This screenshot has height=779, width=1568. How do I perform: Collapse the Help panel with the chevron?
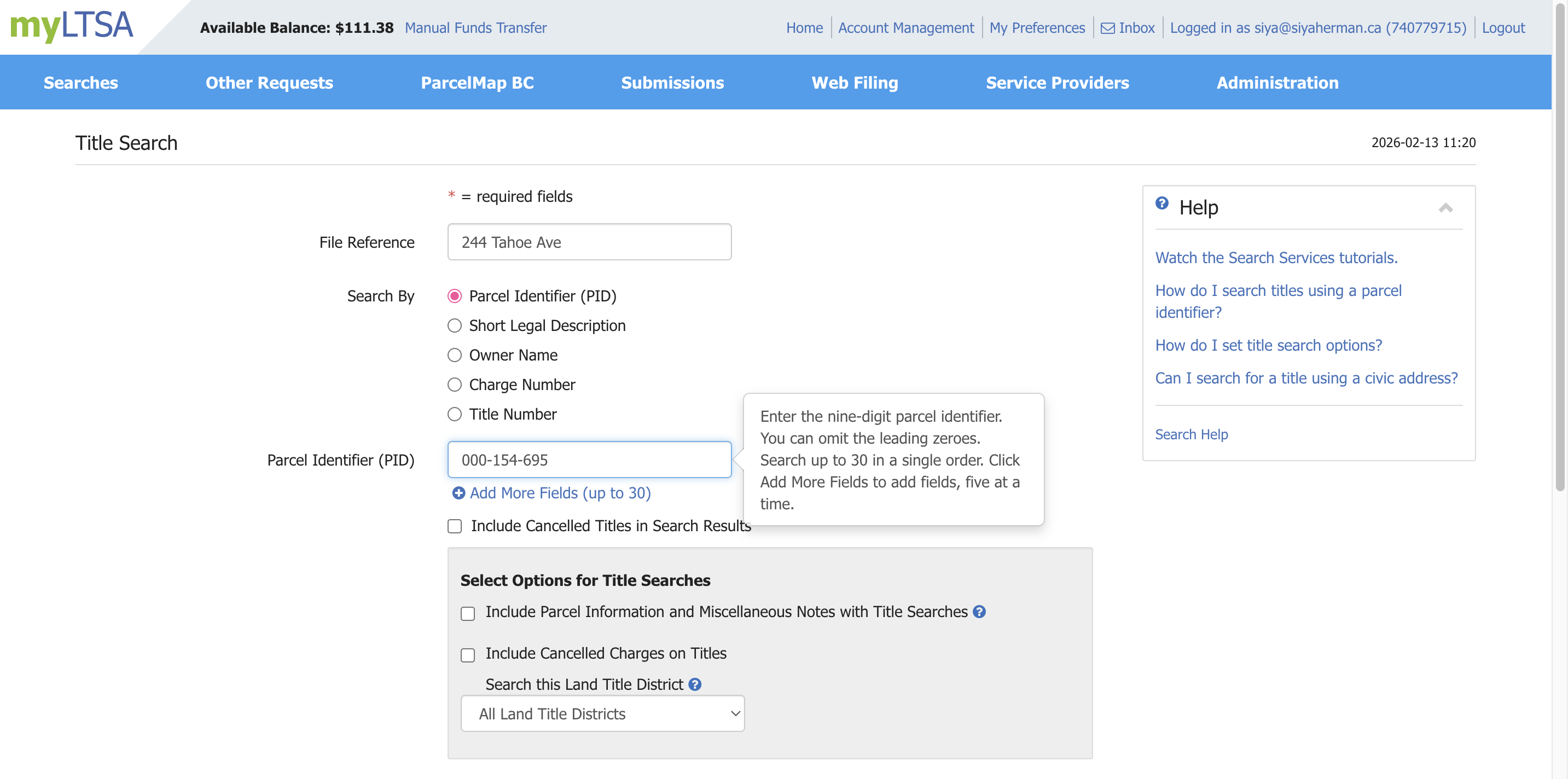click(1445, 208)
